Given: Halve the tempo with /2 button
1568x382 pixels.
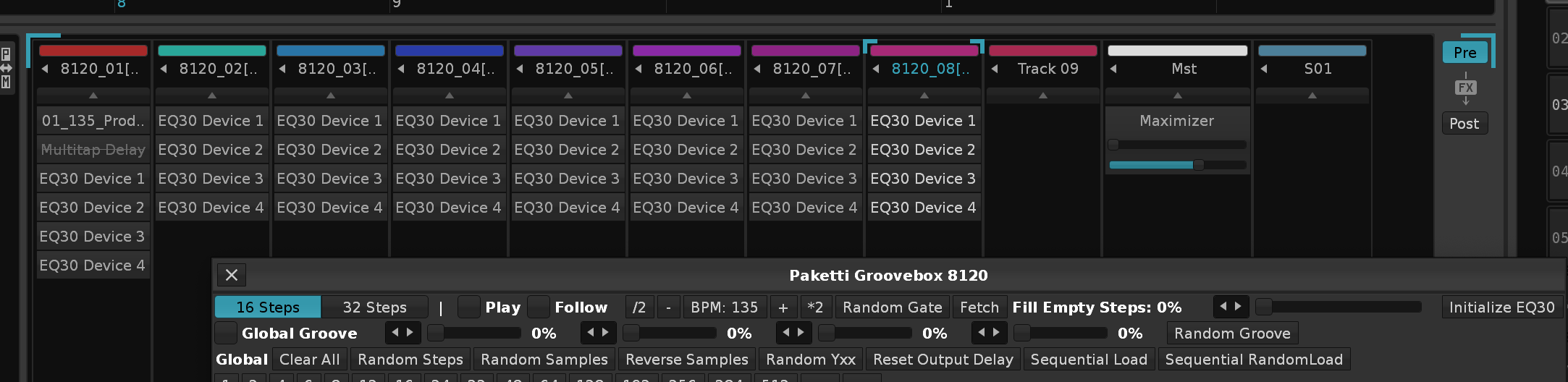Looking at the screenshot, I should click(x=639, y=307).
